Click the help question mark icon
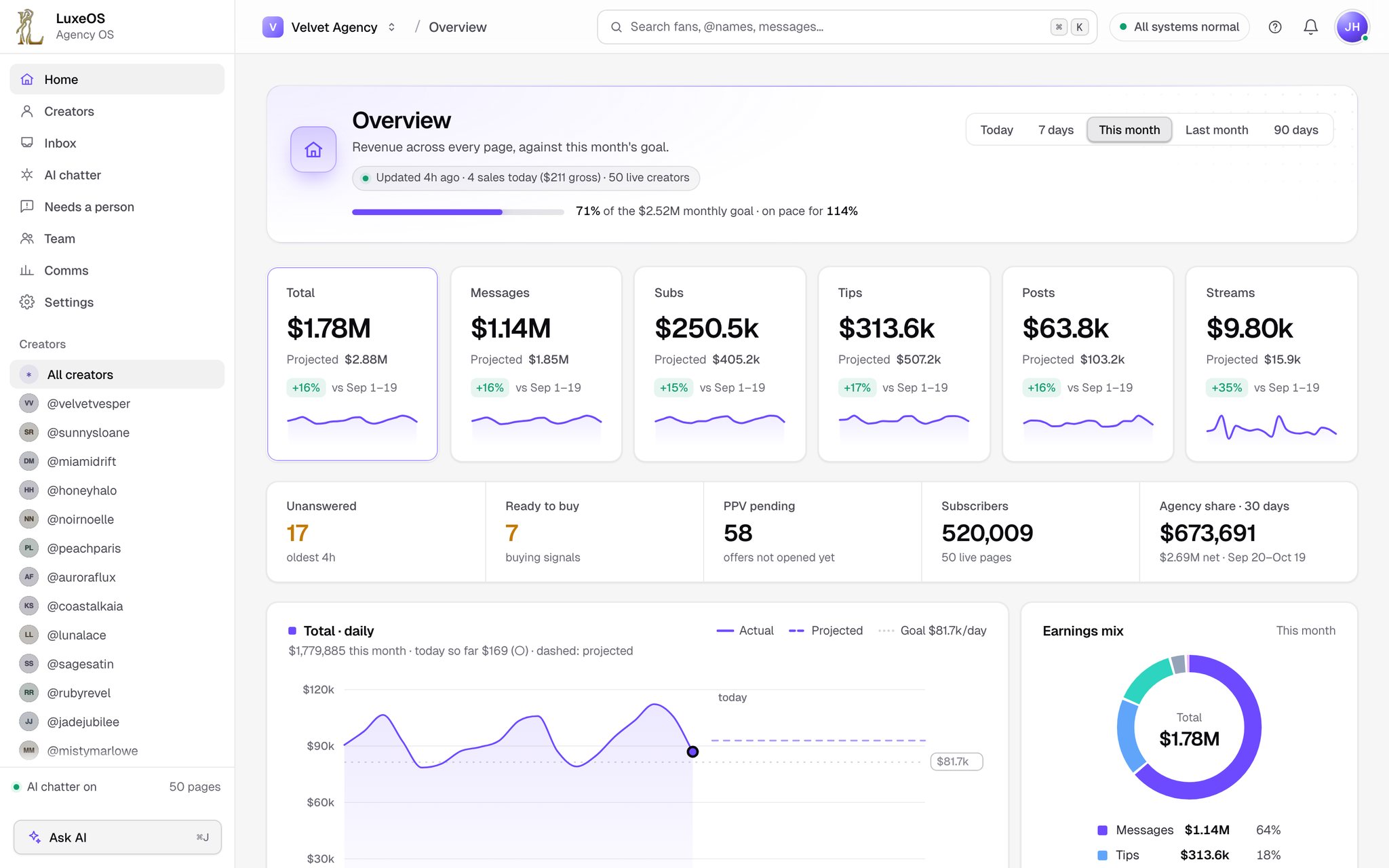 coord(1275,27)
